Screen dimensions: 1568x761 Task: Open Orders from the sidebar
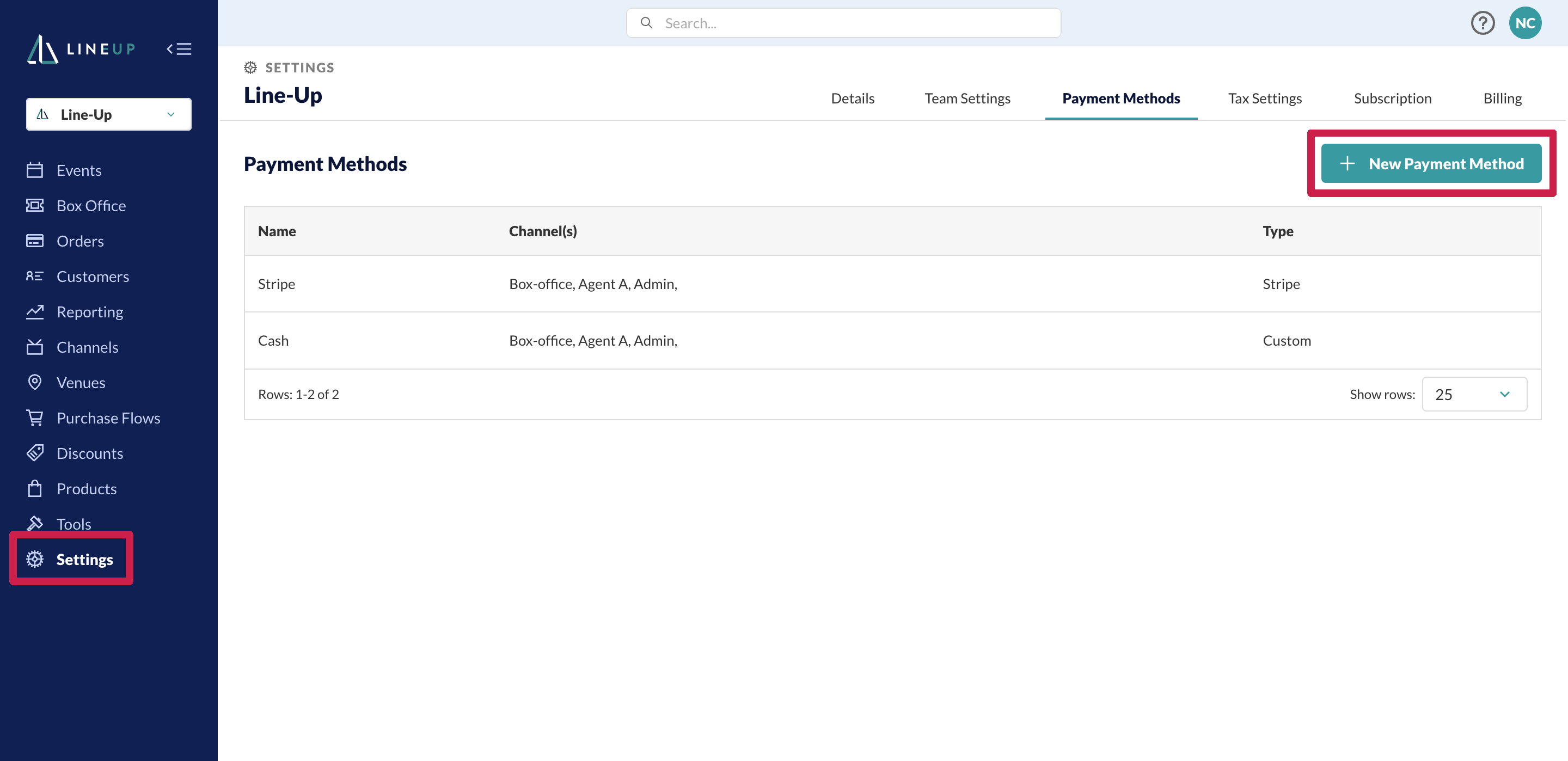click(x=79, y=241)
